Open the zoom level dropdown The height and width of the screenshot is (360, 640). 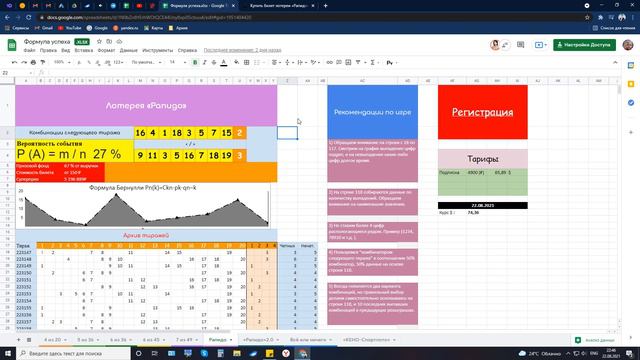coord(62,62)
